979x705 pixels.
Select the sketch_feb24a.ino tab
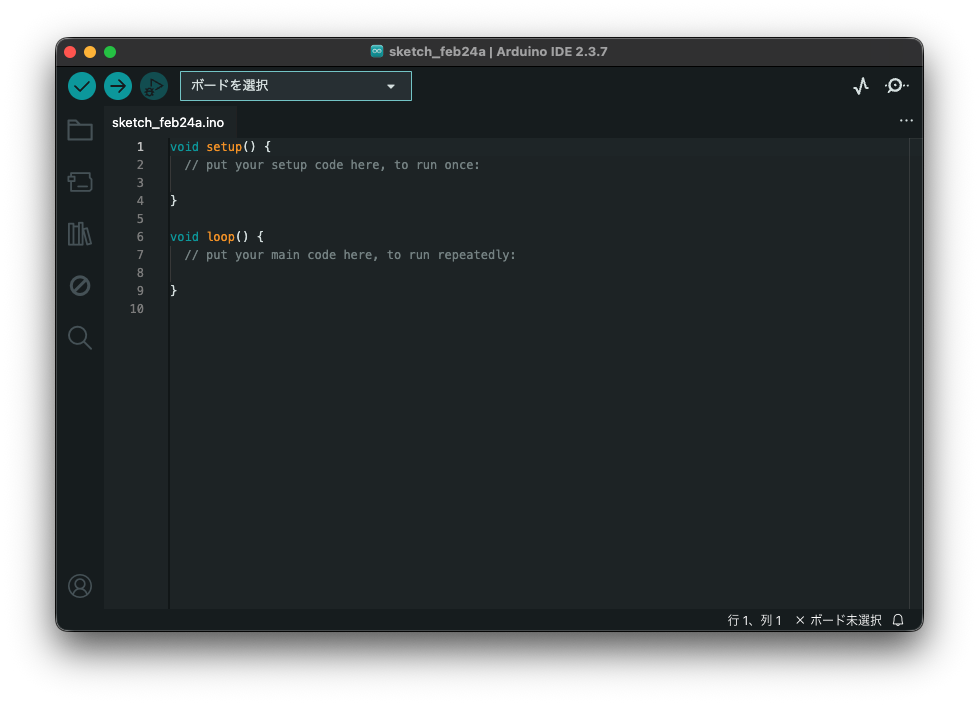click(x=168, y=122)
